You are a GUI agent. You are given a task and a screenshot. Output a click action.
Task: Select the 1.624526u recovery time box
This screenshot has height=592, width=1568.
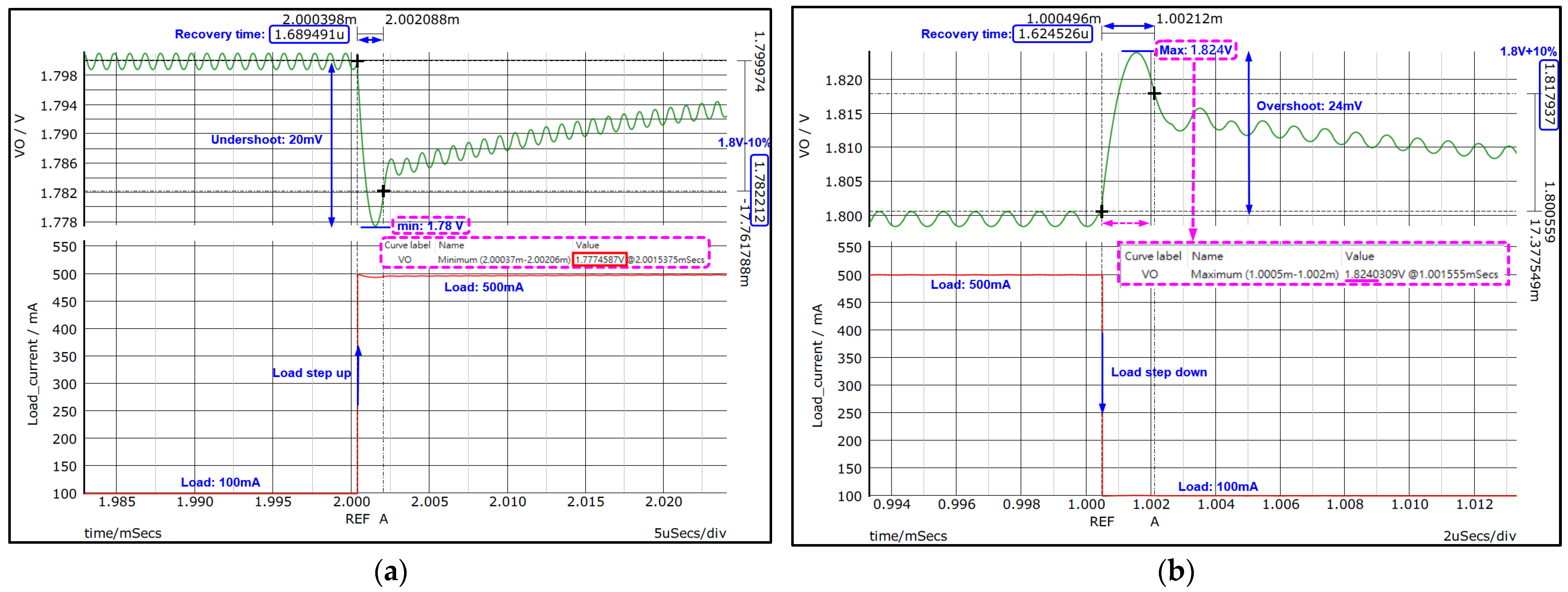(x=1052, y=34)
